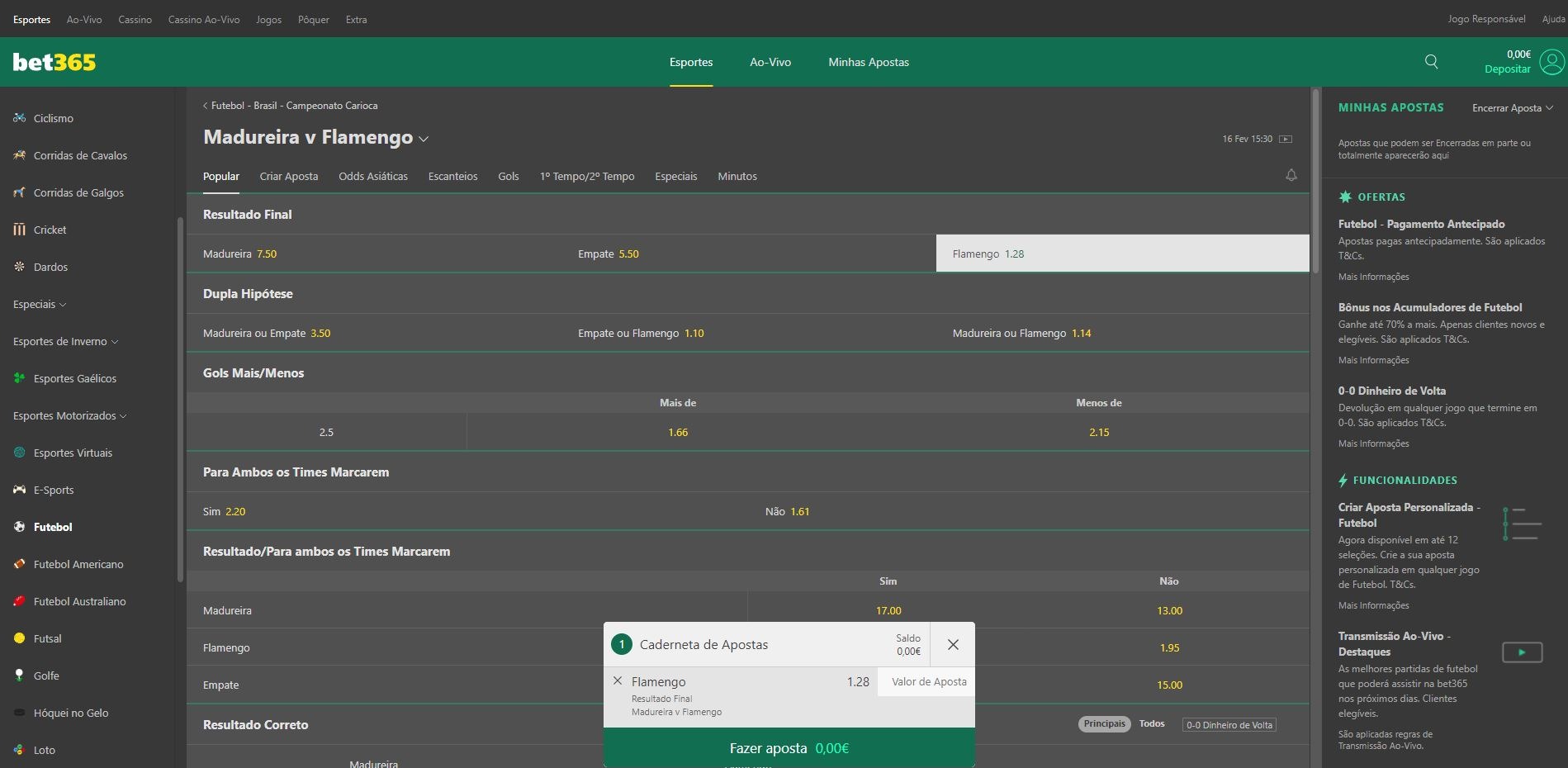Click the Hóquei no Gelo puck icon
The image size is (1568, 768).
point(20,713)
